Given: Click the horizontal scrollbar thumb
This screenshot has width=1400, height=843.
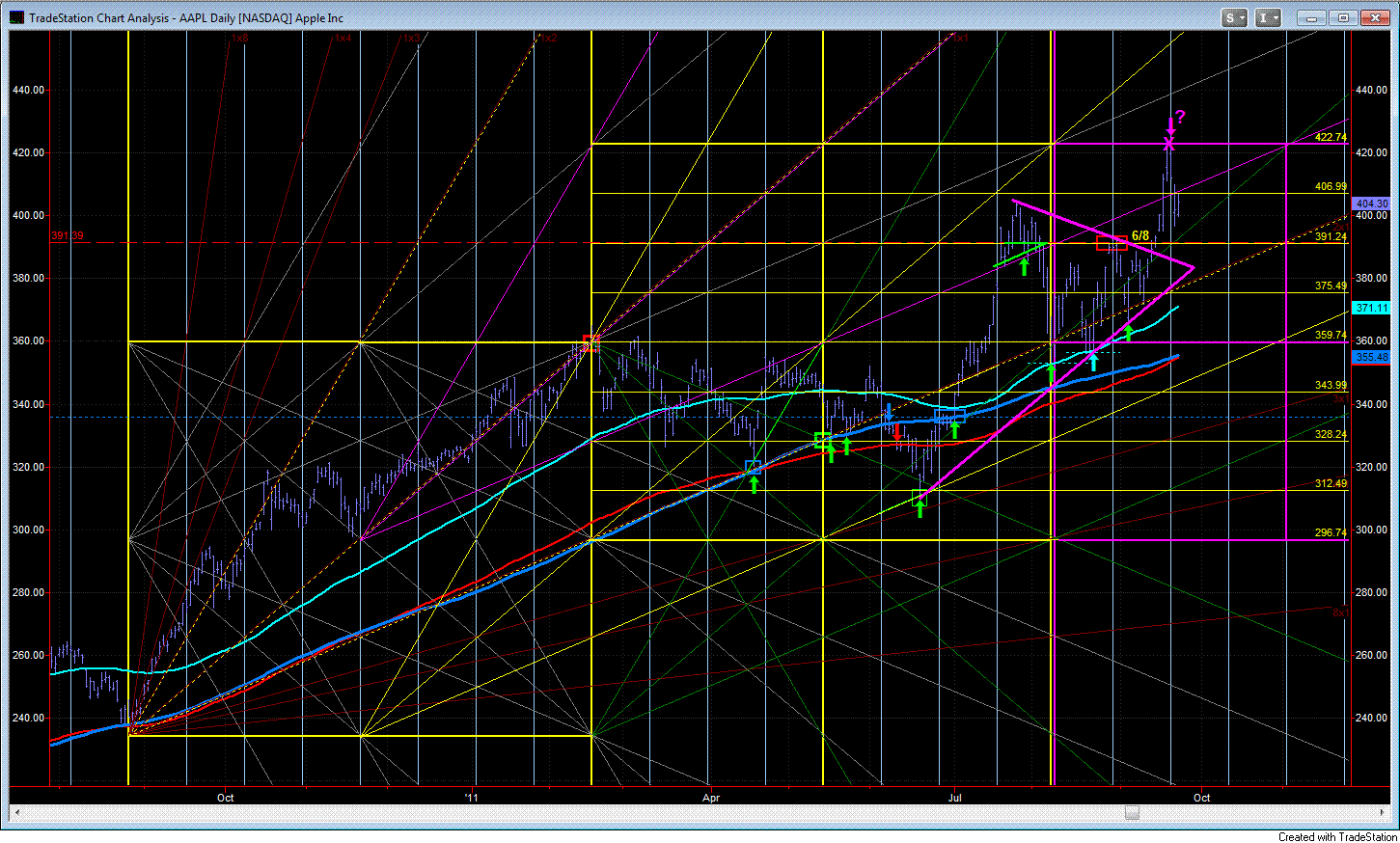Looking at the screenshot, I should (x=1132, y=813).
